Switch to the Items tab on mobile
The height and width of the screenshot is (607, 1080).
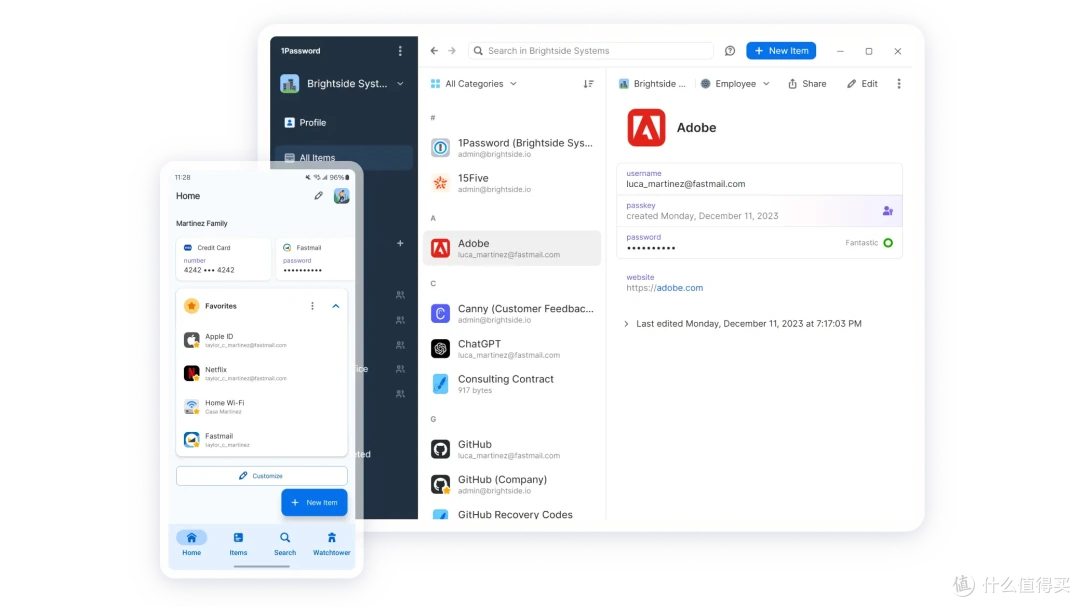click(x=238, y=543)
